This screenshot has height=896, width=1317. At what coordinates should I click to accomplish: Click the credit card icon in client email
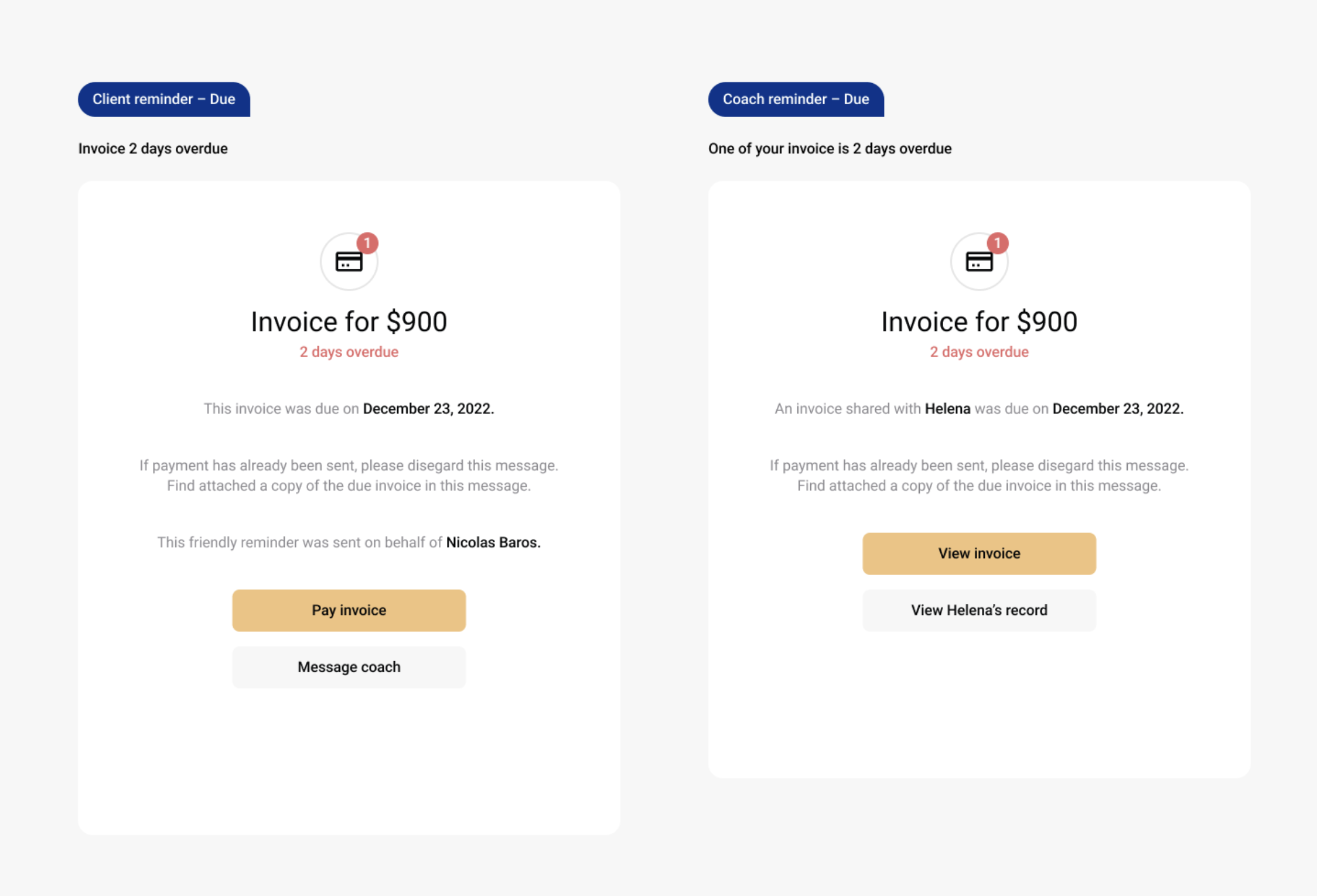tap(349, 262)
